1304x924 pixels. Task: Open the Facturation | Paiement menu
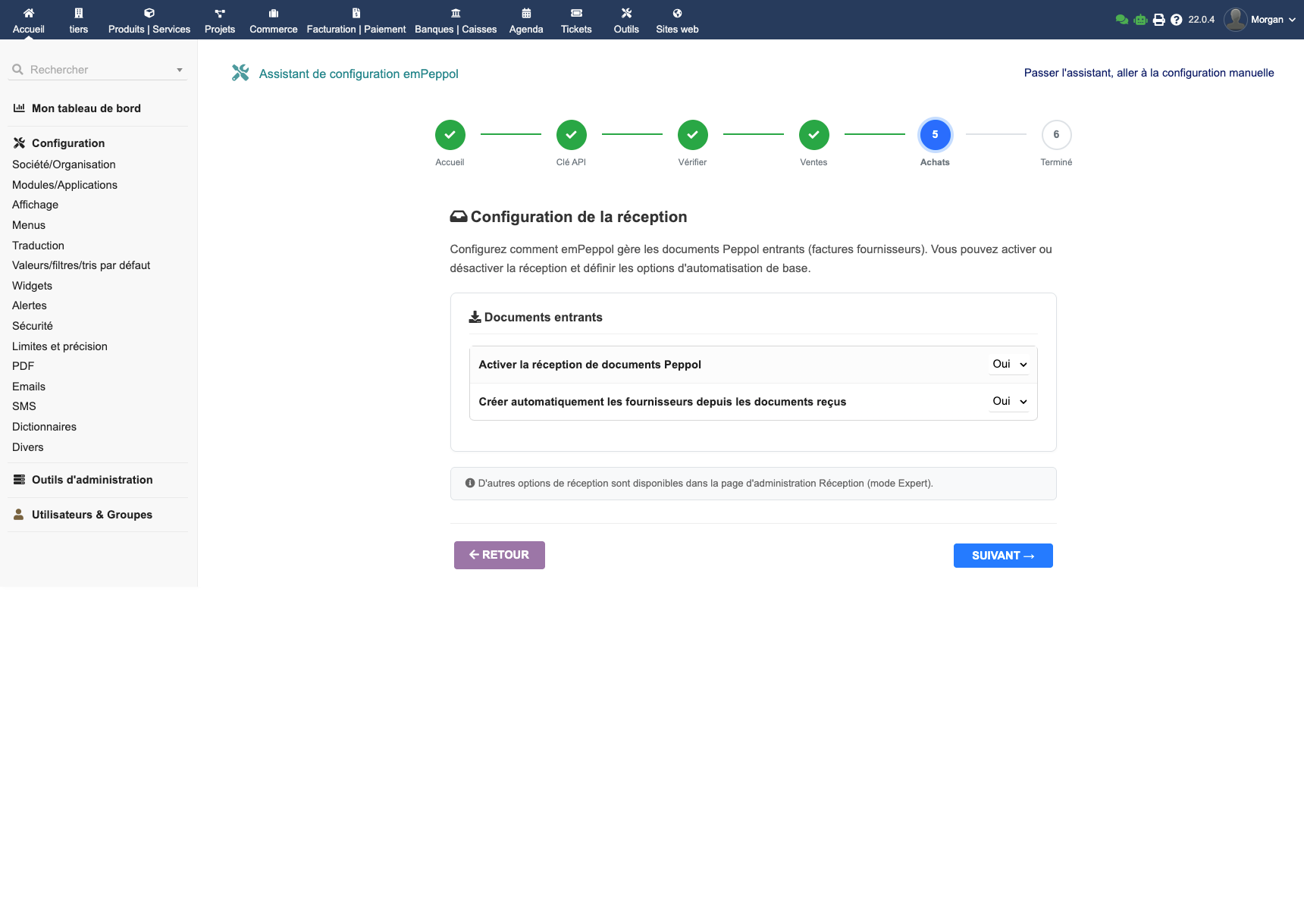pos(356,20)
